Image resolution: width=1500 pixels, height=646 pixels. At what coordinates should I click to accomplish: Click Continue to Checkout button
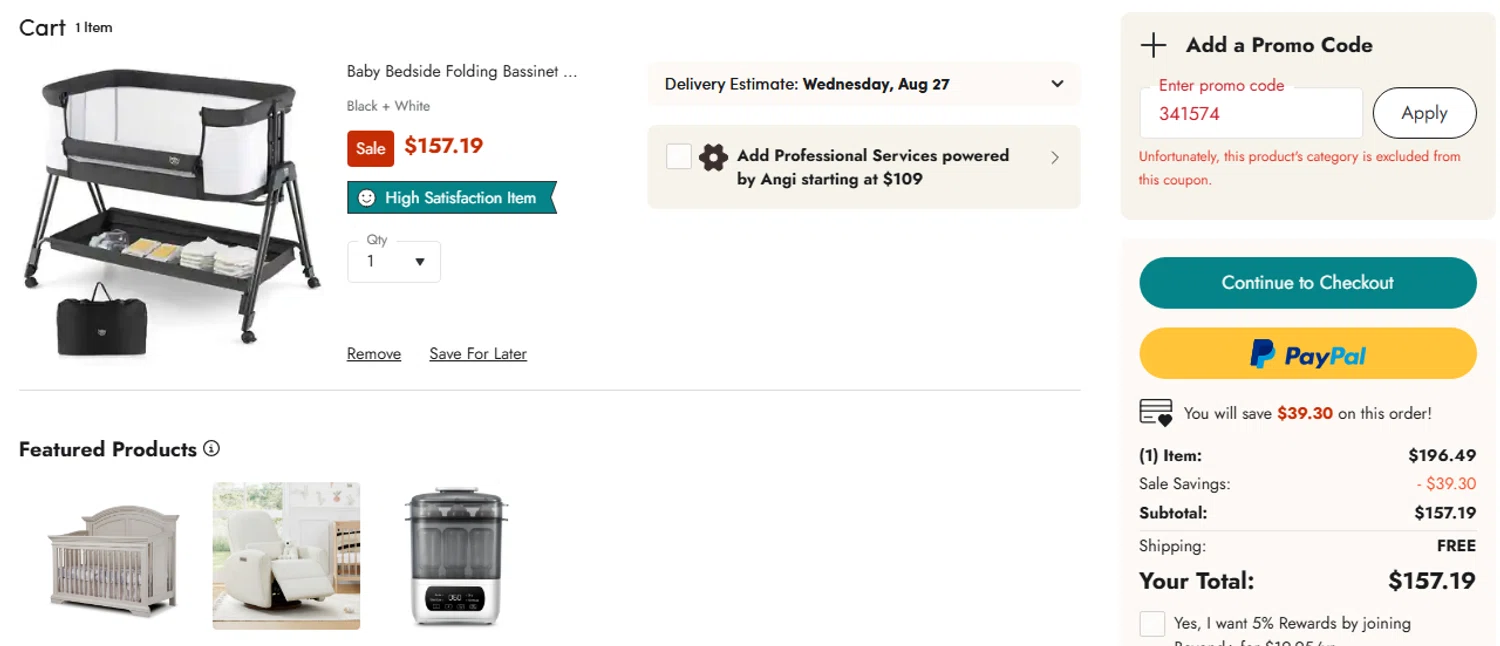click(x=1307, y=283)
